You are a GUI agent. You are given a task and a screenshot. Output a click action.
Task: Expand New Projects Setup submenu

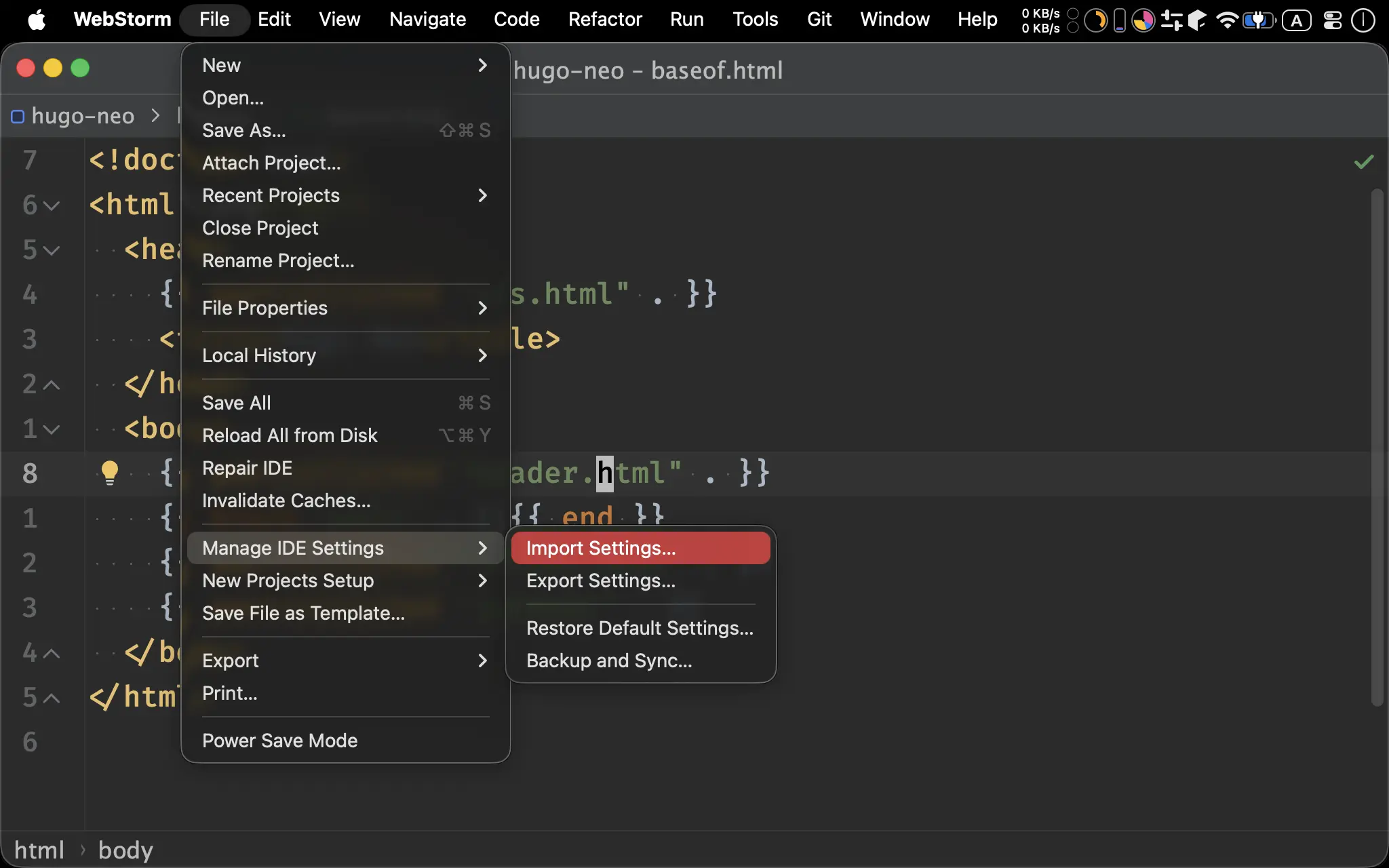[x=345, y=580]
